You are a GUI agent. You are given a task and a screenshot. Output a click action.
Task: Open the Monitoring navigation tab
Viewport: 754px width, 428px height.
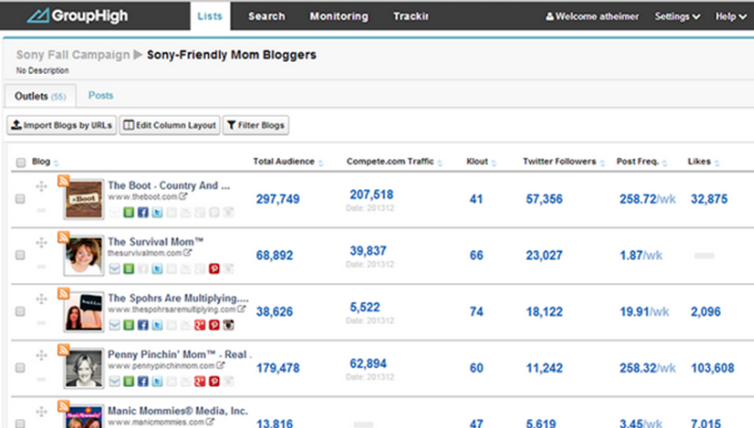click(x=339, y=16)
